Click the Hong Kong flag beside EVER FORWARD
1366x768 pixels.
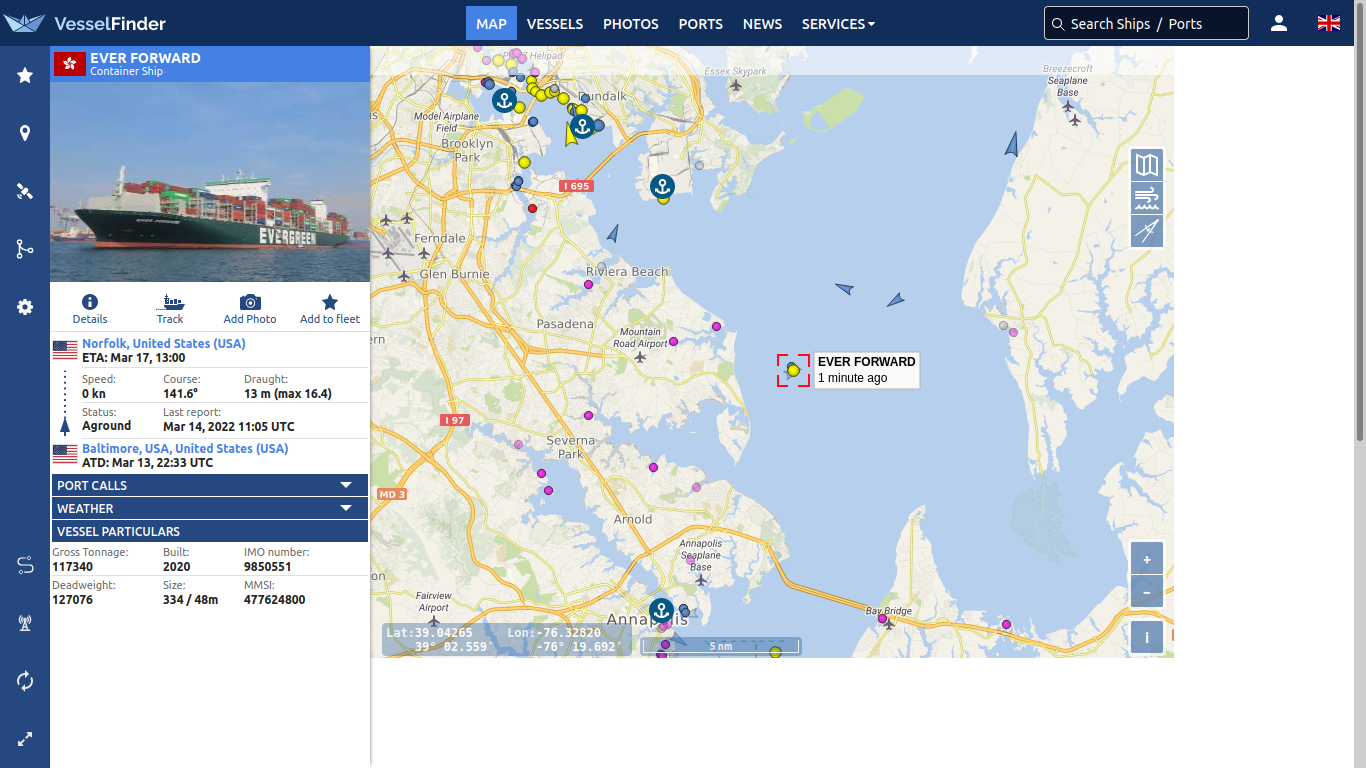[x=69, y=64]
